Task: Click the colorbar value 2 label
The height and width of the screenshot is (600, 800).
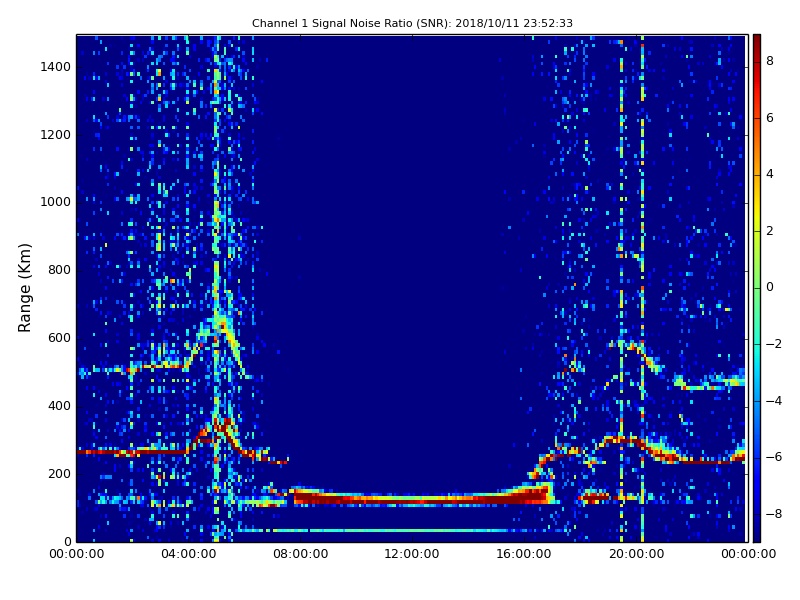Action: pyautogui.click(x=770, y=231)
